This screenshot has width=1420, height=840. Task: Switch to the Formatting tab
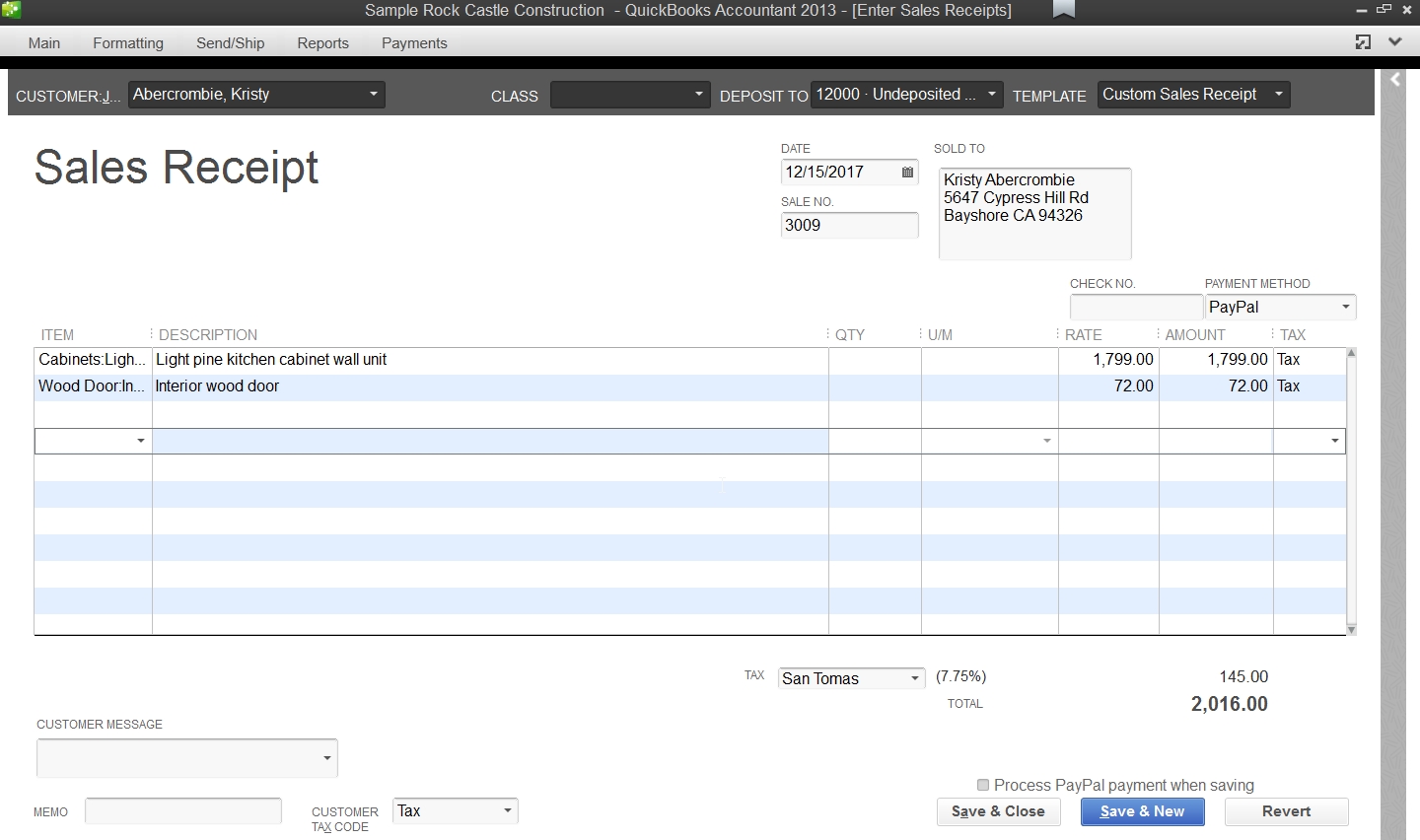128,43
